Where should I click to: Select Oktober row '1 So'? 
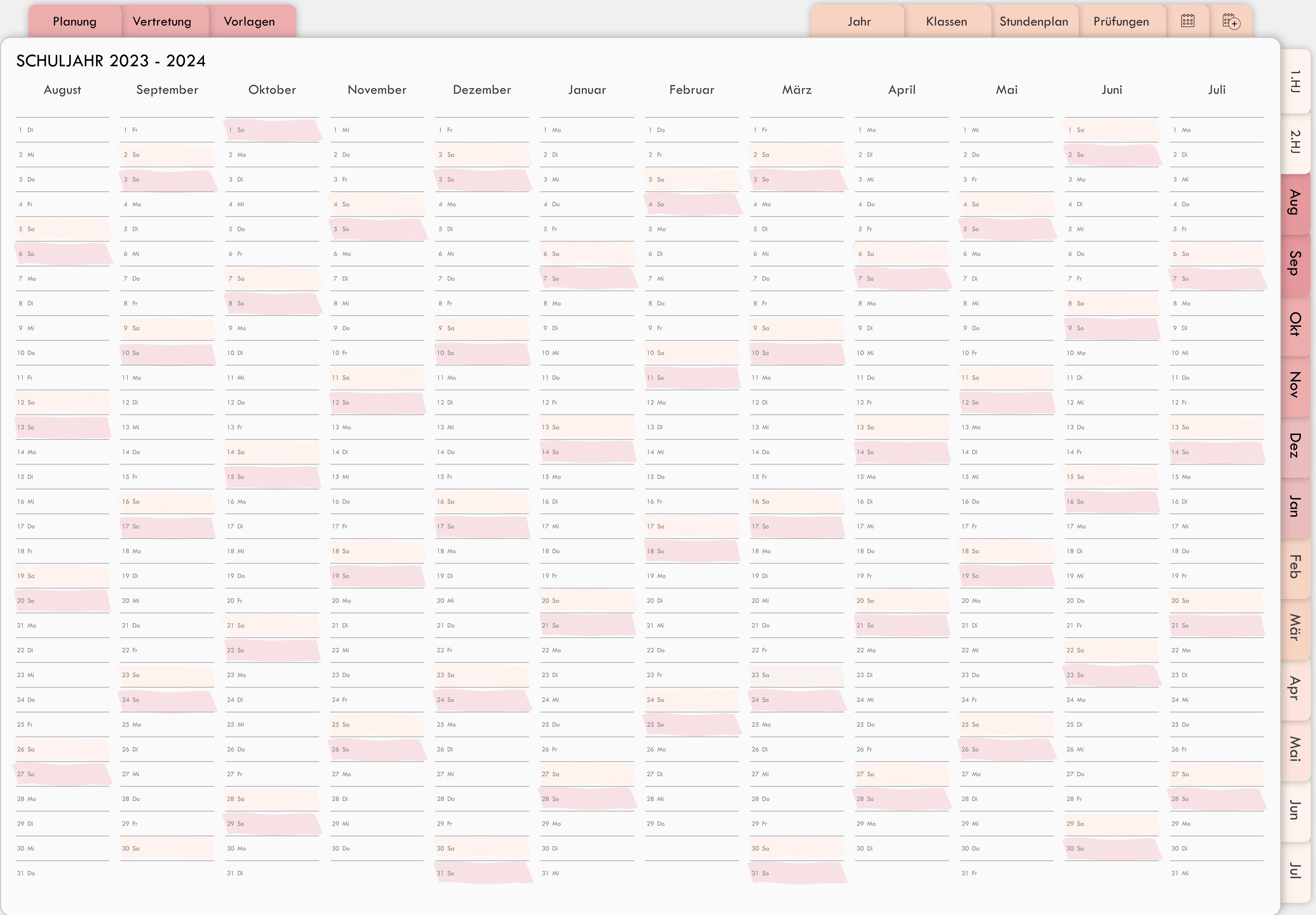(x=272, y=130)
